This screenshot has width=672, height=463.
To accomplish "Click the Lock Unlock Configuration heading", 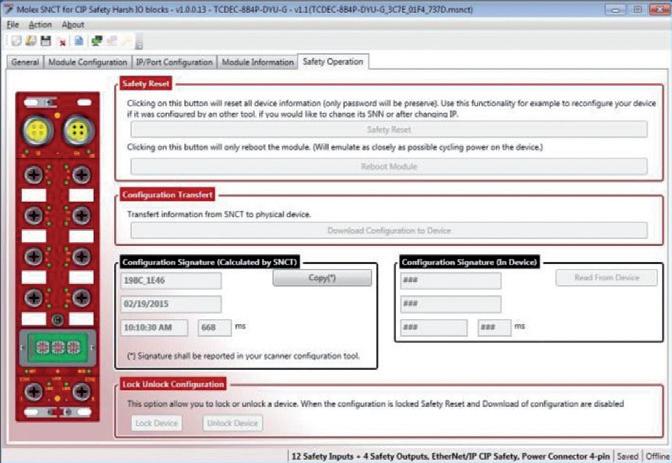I will point(173,384).
